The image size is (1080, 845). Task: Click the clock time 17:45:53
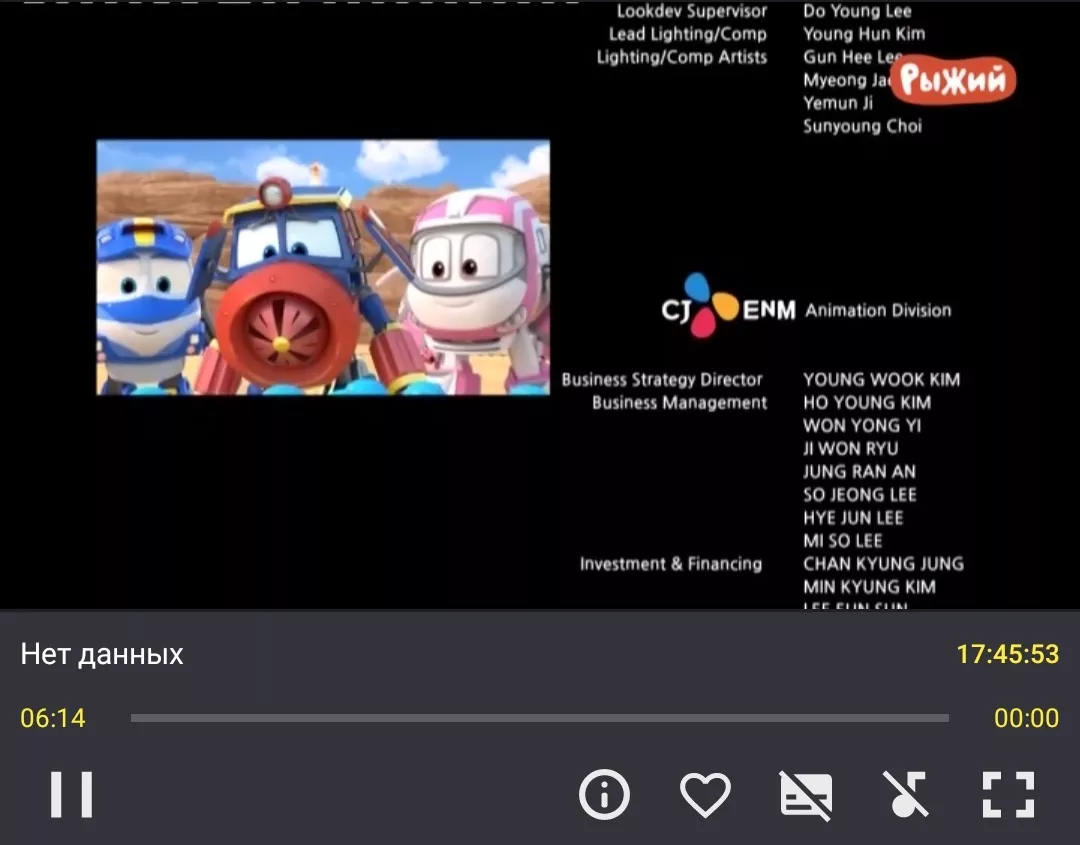click(1008, 654)
